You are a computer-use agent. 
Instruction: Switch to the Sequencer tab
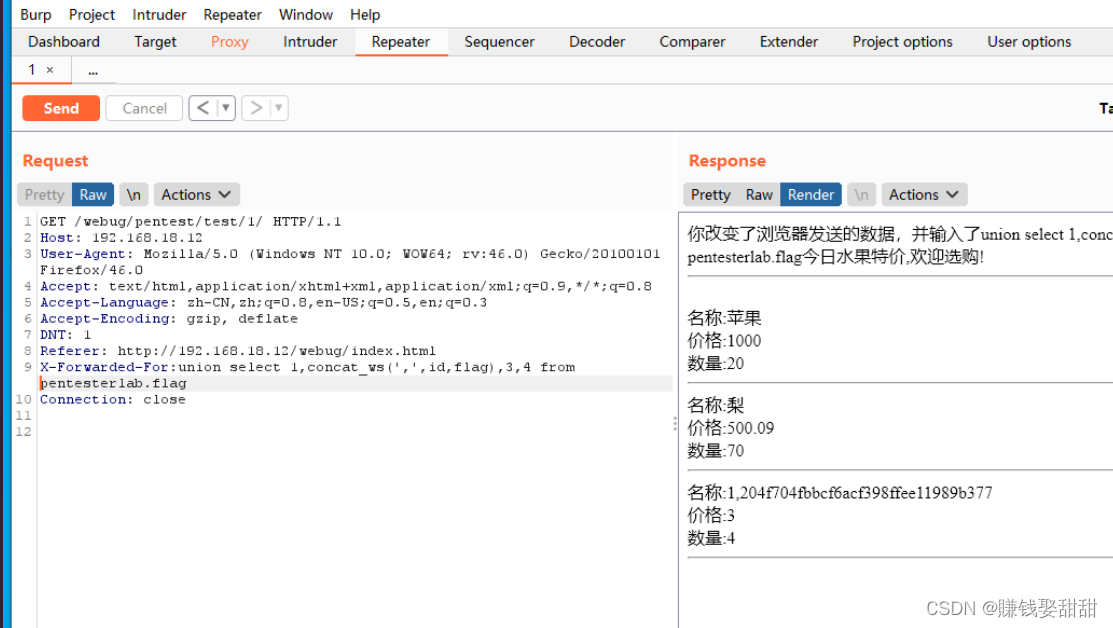[x=499, y=42]
